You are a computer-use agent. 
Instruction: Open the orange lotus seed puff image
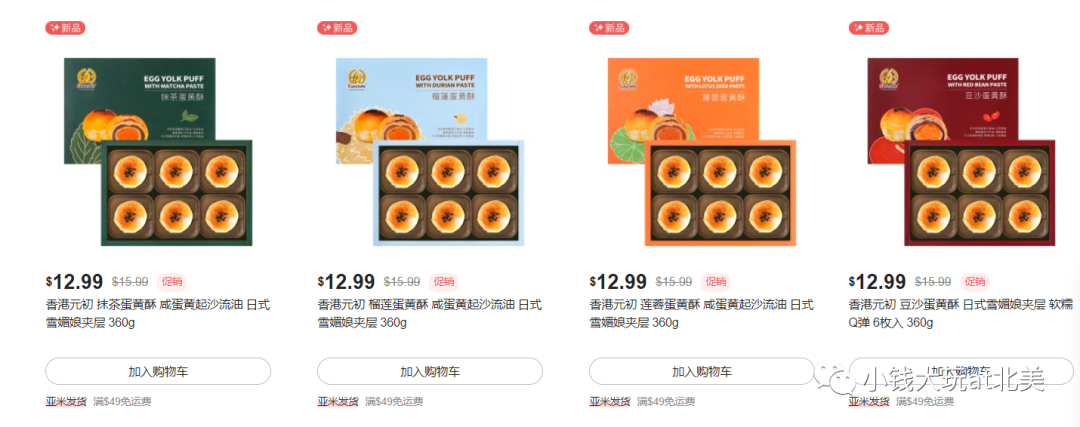702,152
